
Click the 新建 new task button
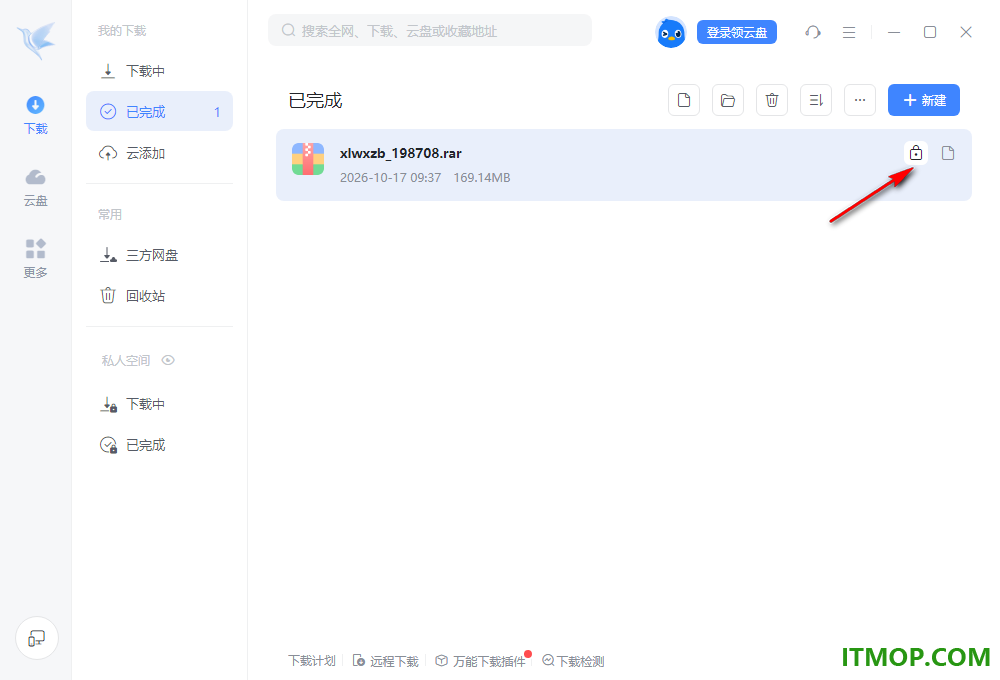coord(923,100)
